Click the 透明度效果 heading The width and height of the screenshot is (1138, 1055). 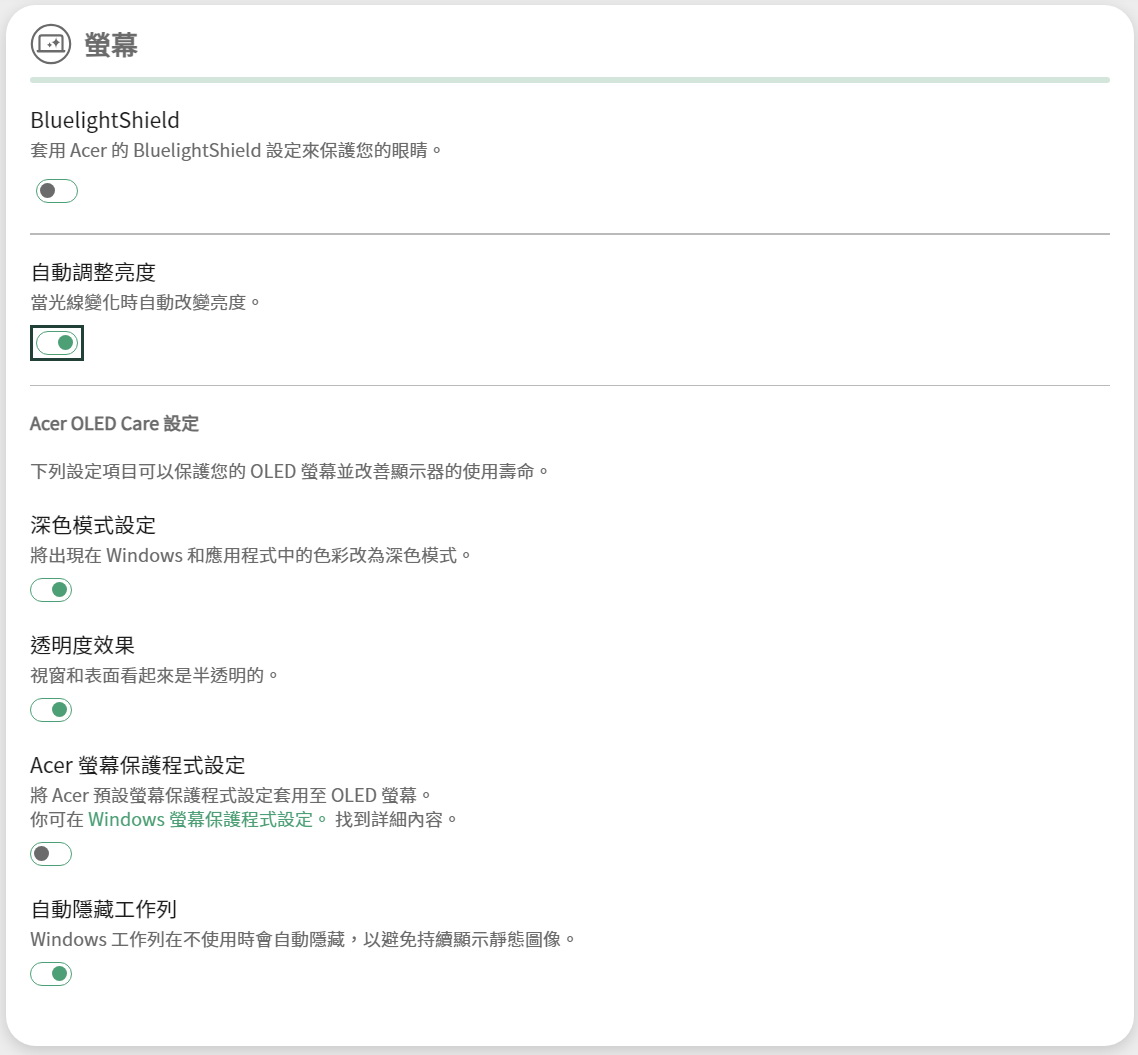click(x=83, y=645)
